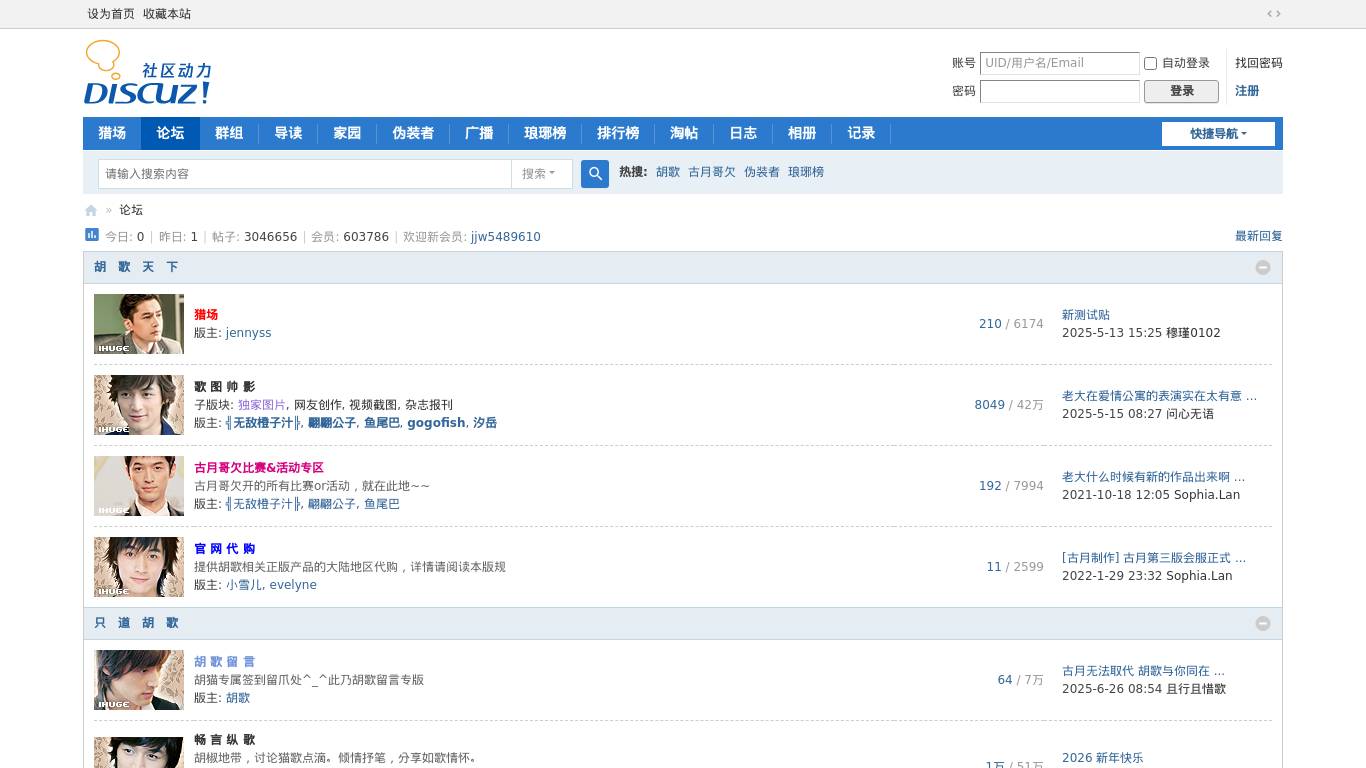Click the 猎场 forum thumbnail
This screenshot has width=1366, height=768.
coord(139,324)
